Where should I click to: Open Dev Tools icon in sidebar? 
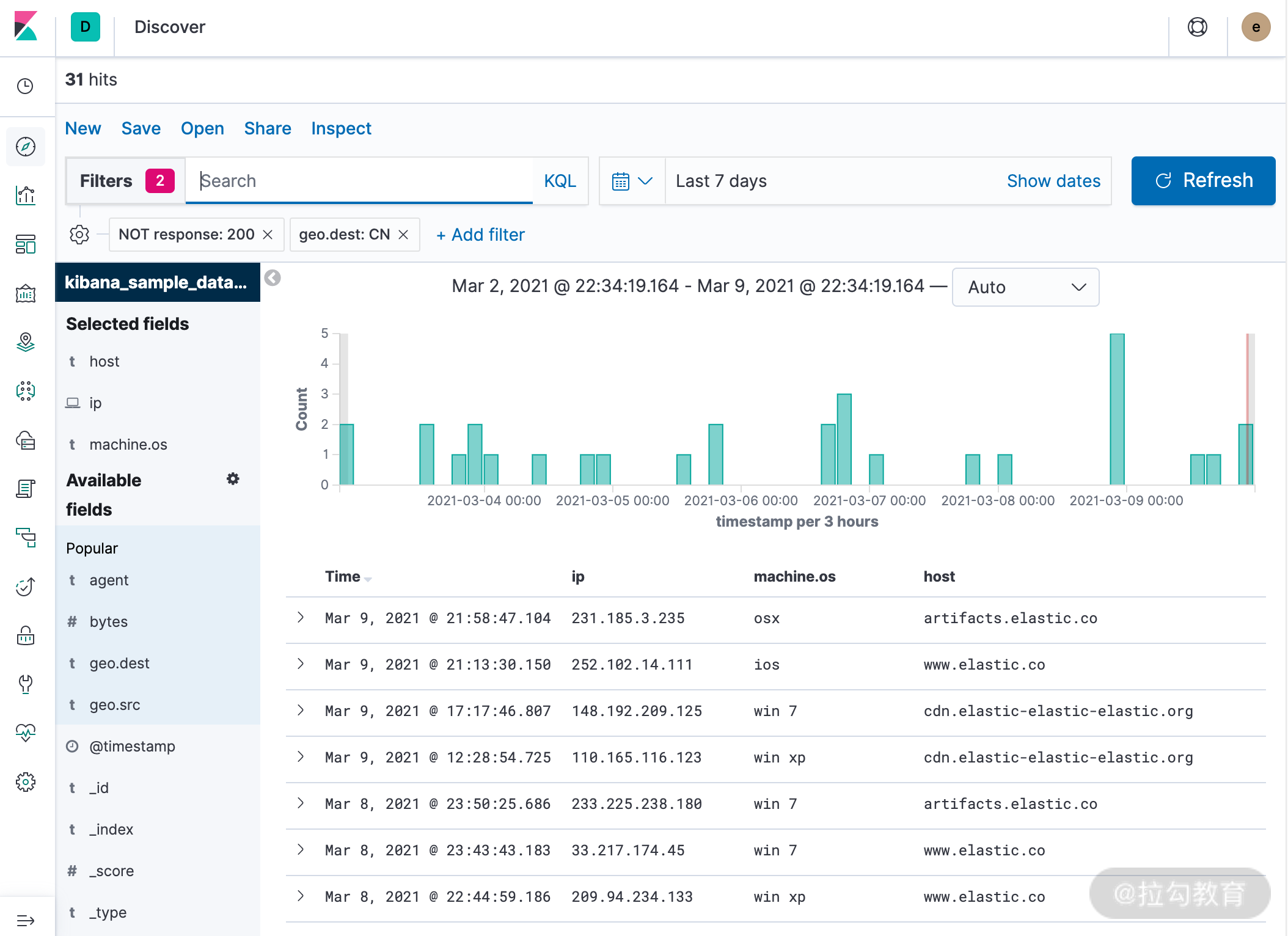coord(25,684)
